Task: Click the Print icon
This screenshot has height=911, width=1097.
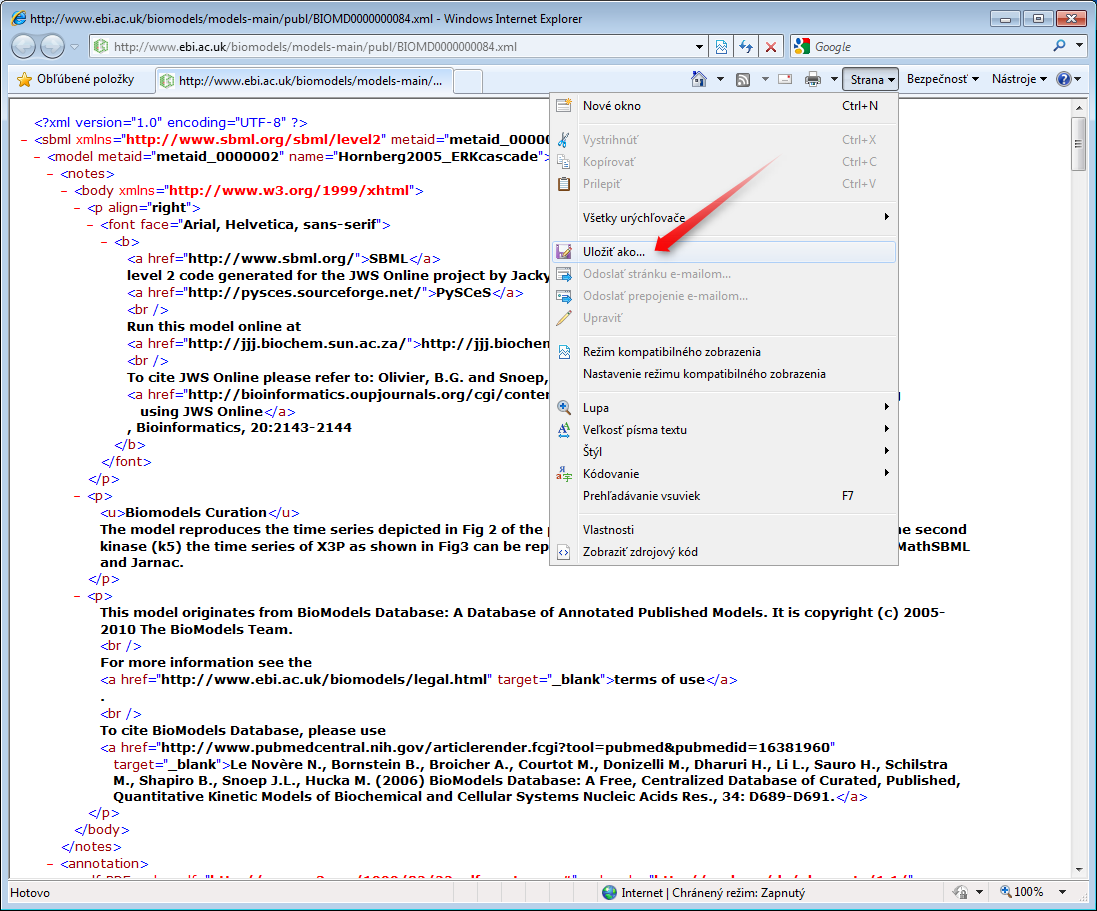Action: tap(812, 79)
